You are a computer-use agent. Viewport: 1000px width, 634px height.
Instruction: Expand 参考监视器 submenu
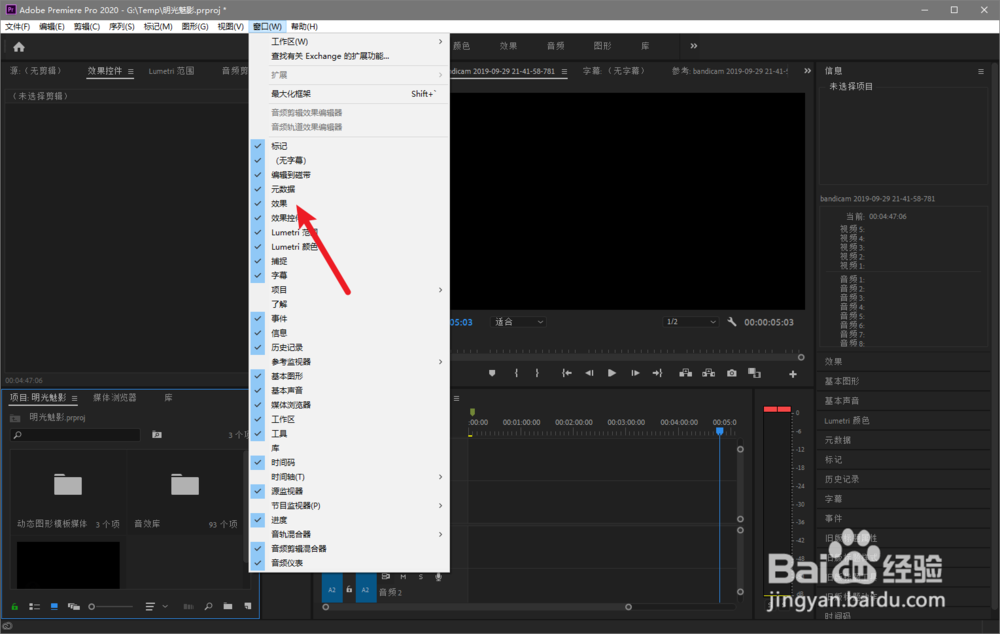pos(349,362)
